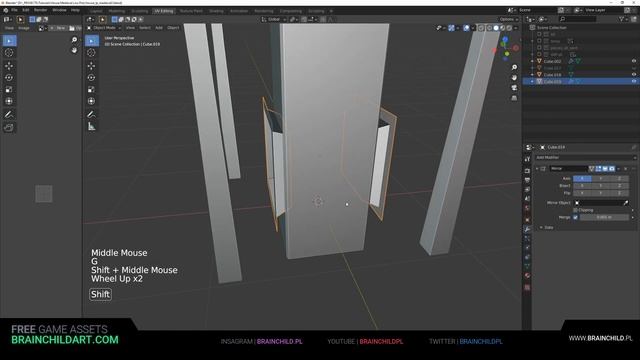This screenshot has height=360, width=640.
Task: Toggle Mirror Axis X button
Action: [x=582, y=179]
